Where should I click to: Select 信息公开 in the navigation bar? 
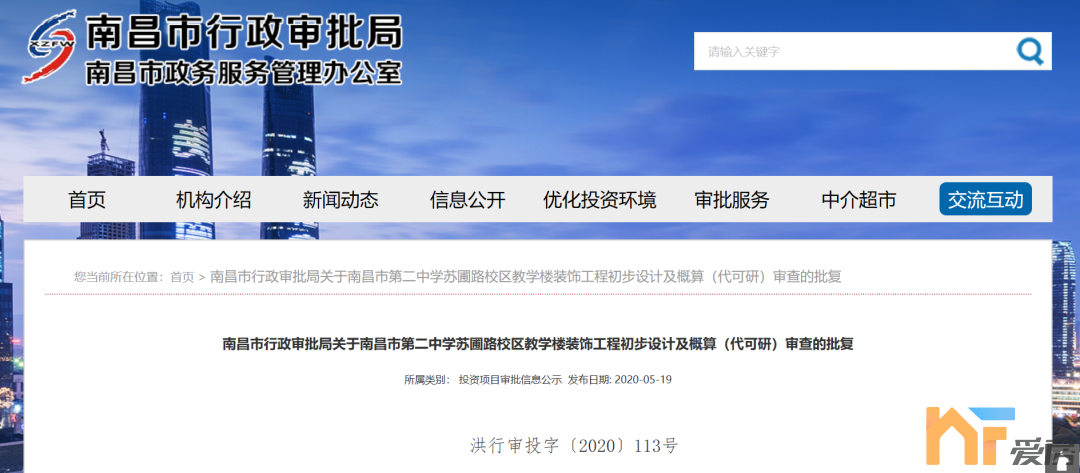tap(468, 200)
